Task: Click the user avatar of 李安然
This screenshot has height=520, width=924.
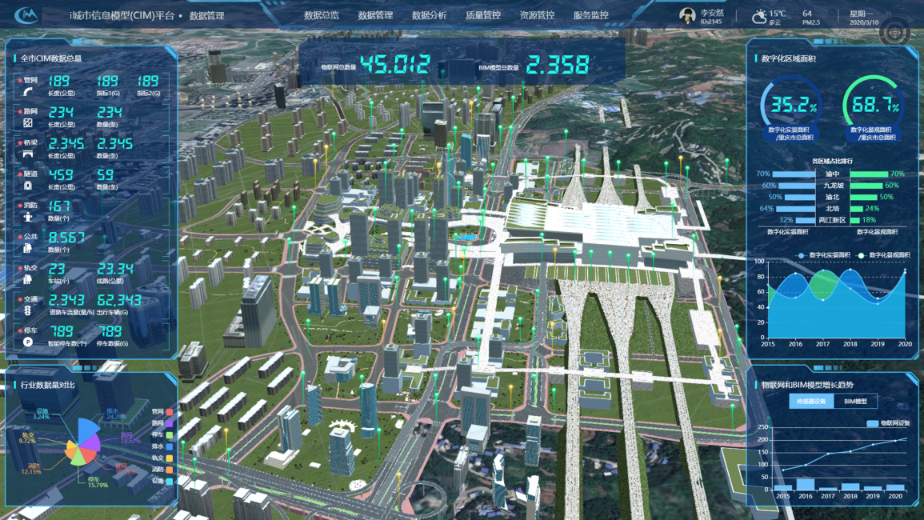Action: coord(688,15)
